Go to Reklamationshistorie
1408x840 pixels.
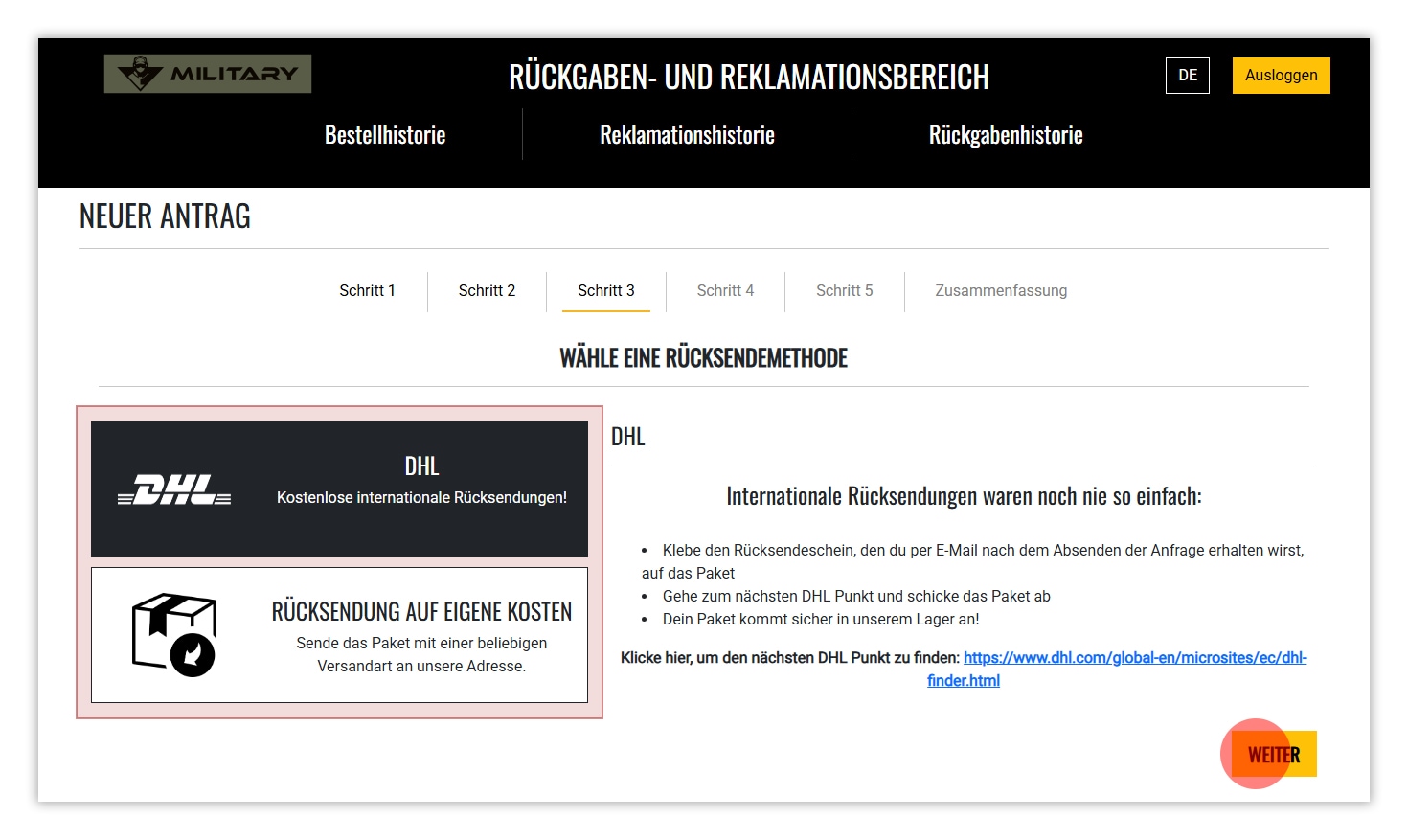coord(687,135)
